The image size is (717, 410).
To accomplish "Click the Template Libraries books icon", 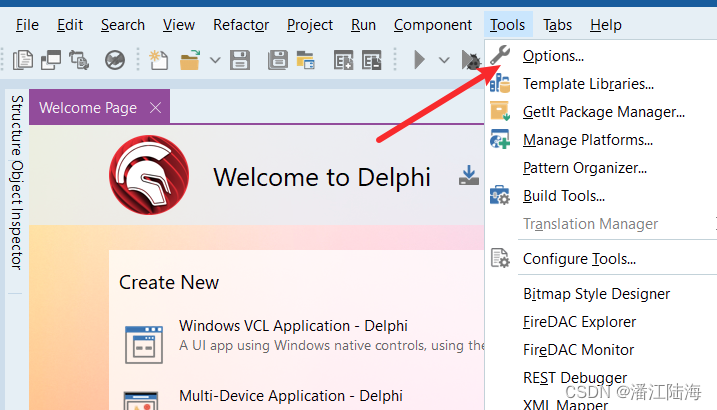I will point(500,84).
